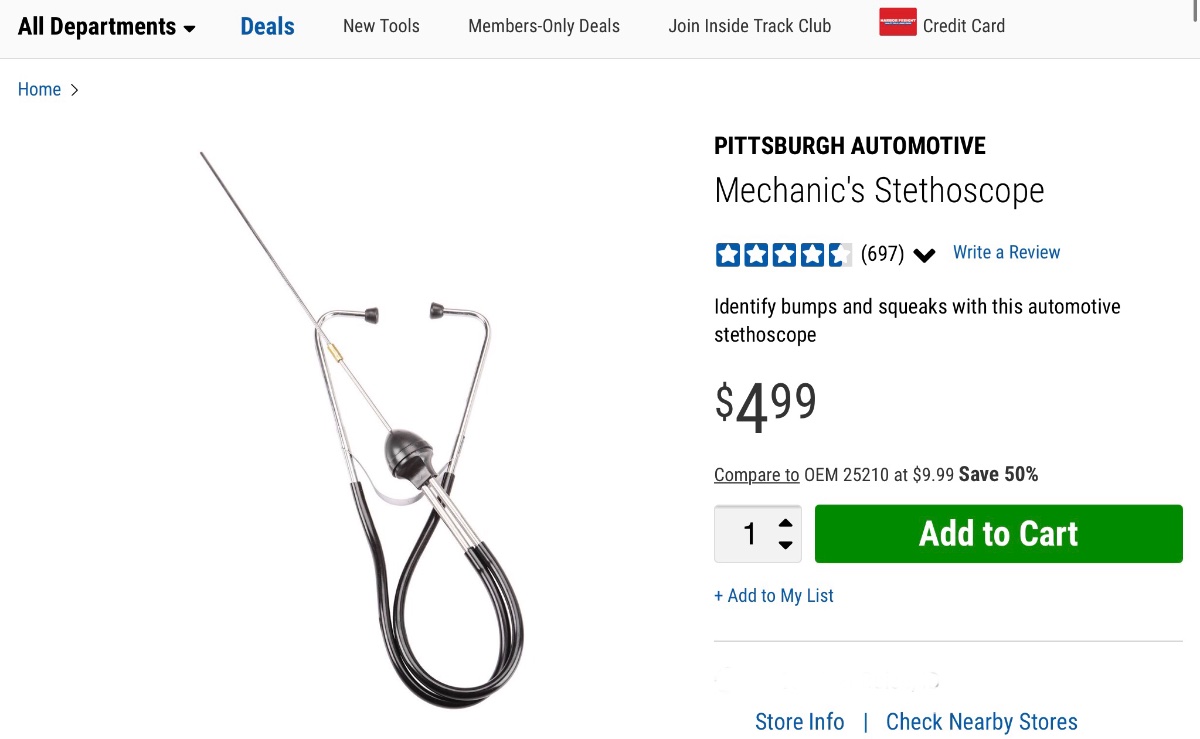Click the Harbor Freight credit card icon
The width and height of the screenshot is (1200, 739).
coord(897,23)
